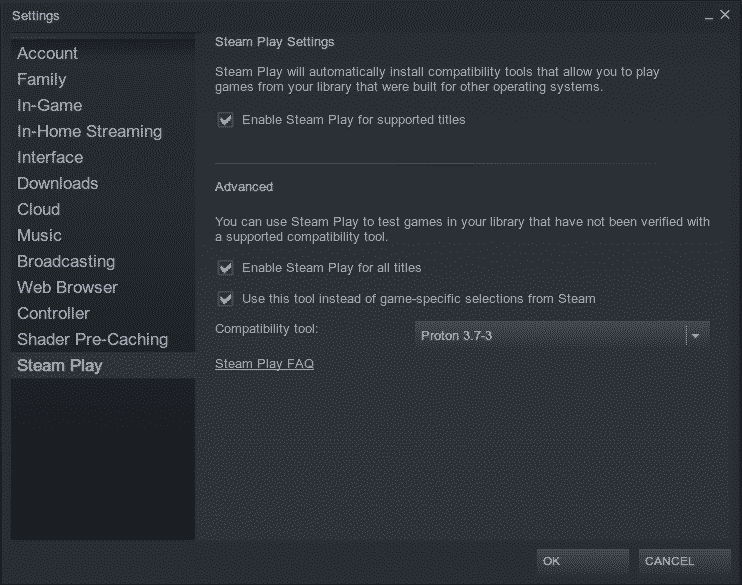742x585 pixels.
Task: Open the Controller settings page
Action: (x=53, y=313)
